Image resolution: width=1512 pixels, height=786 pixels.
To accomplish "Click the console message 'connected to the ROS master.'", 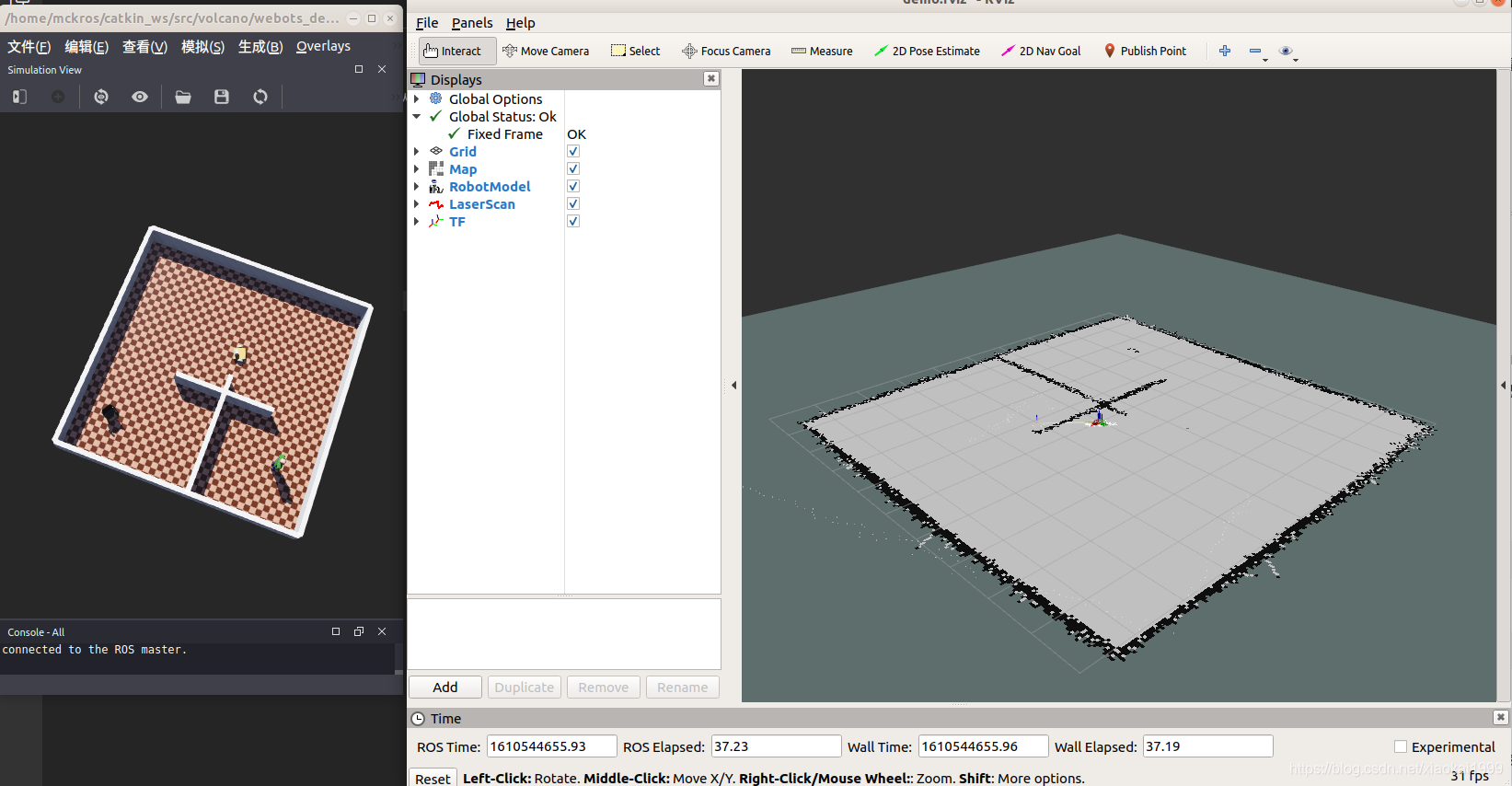I will click(94, 650).
